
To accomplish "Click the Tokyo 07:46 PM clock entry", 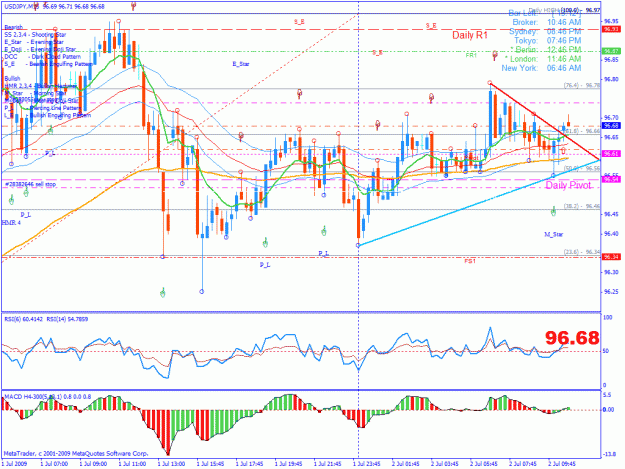I will point(548,41).
